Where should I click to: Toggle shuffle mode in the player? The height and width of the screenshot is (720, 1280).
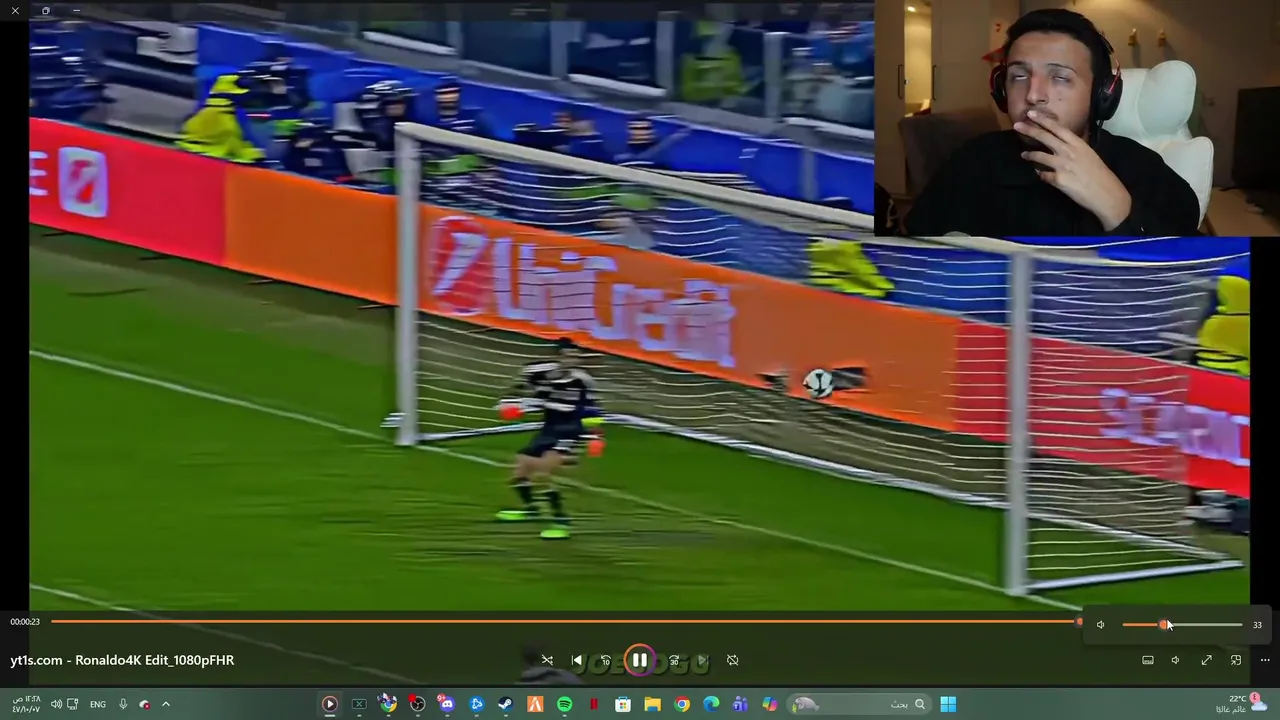click(547, 660)
